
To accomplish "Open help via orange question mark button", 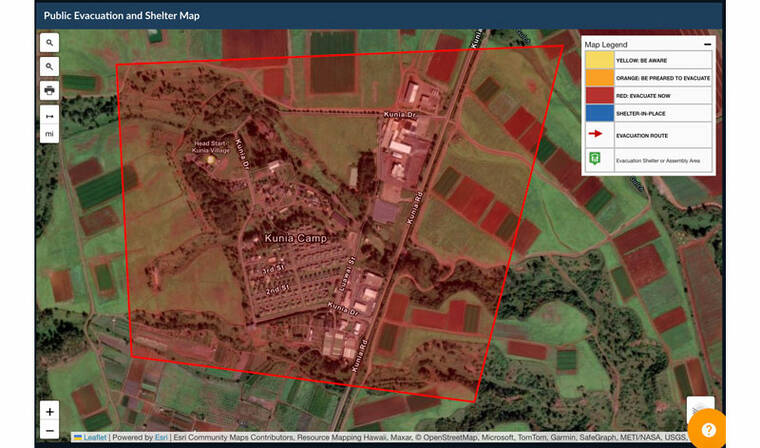I will click(708, 429).
